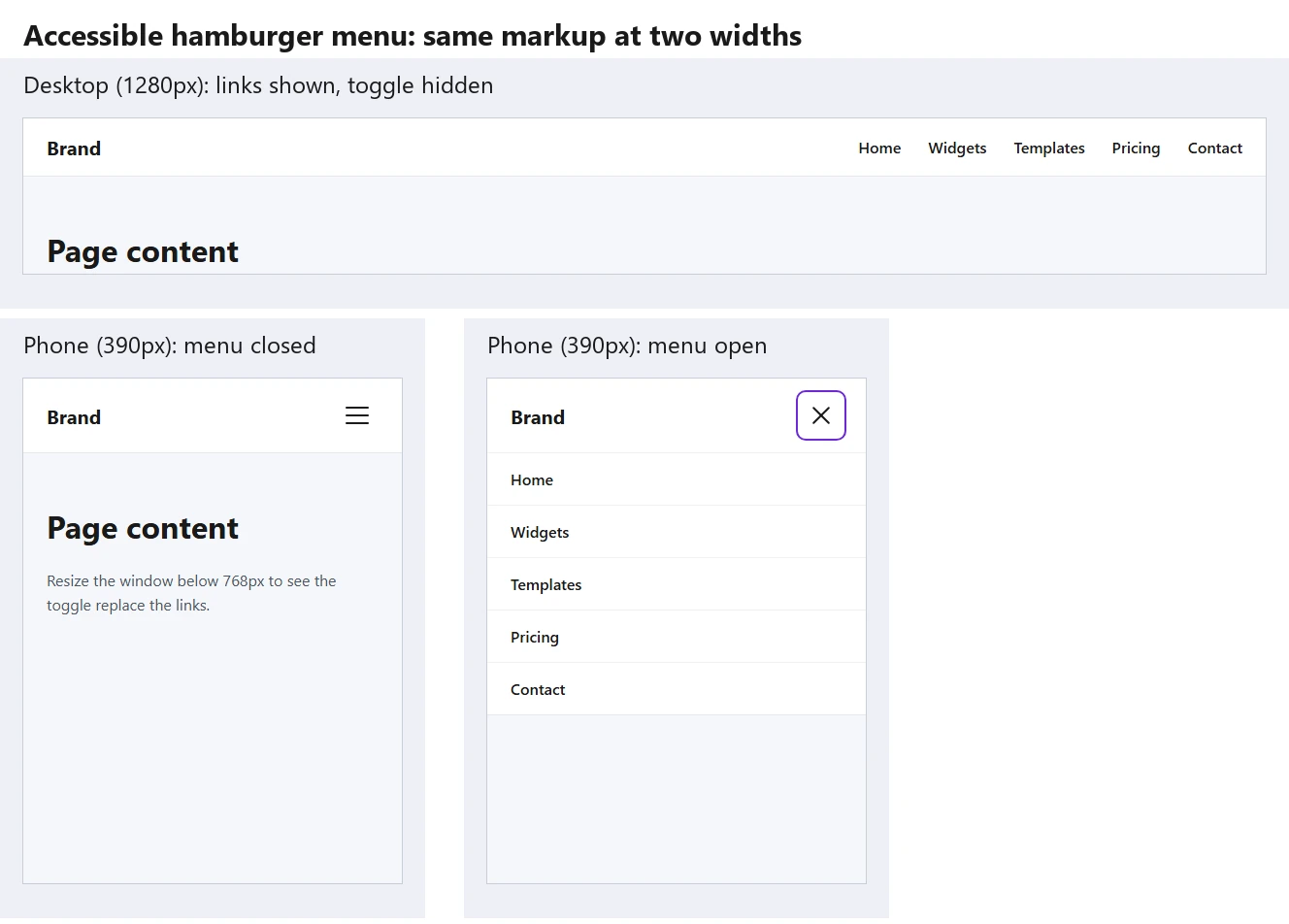Close the menu with the X button

coord(821,415)
